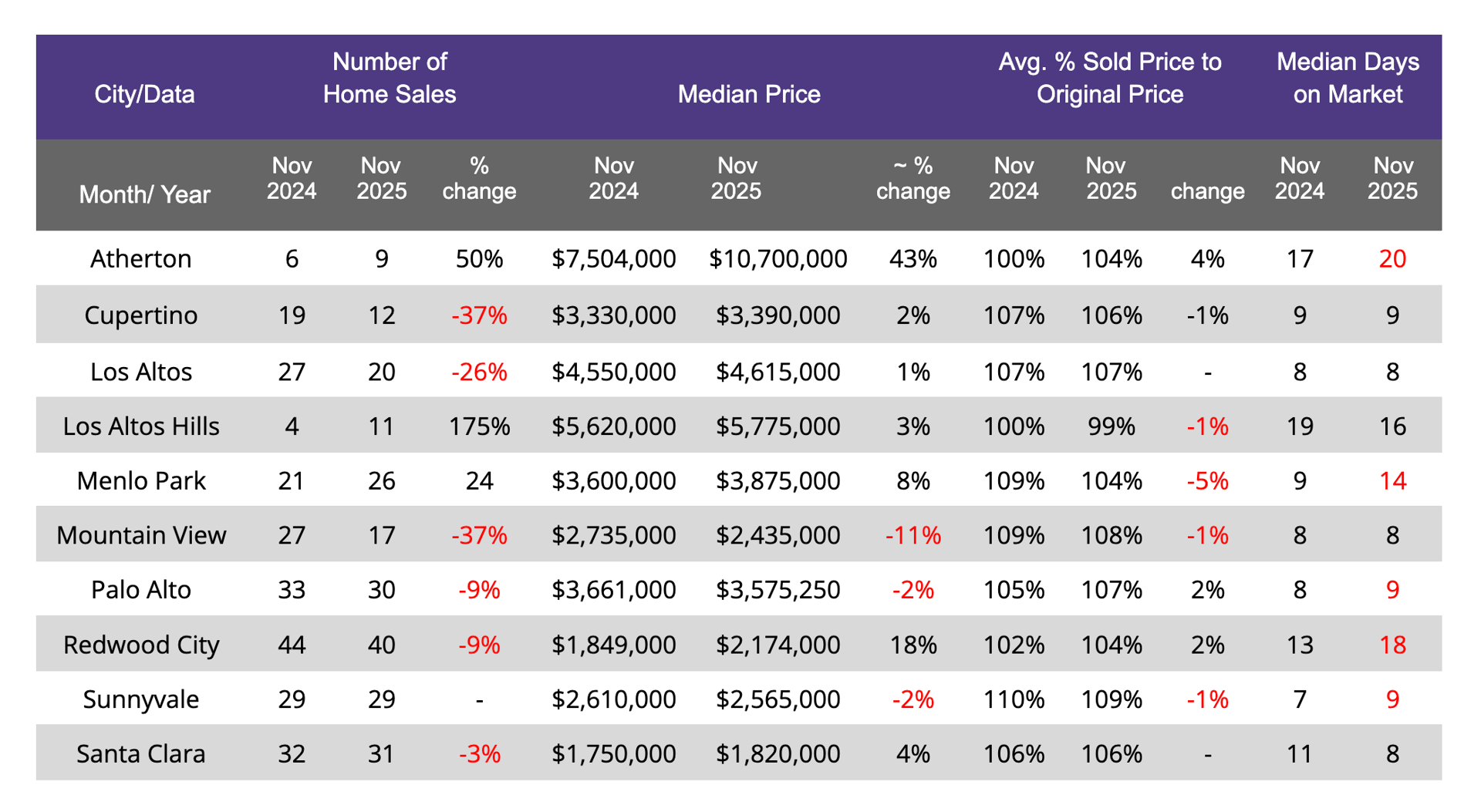Select the 175% home sales change value
Viewport: 1481px width, 812px height.
click(479, 426)
